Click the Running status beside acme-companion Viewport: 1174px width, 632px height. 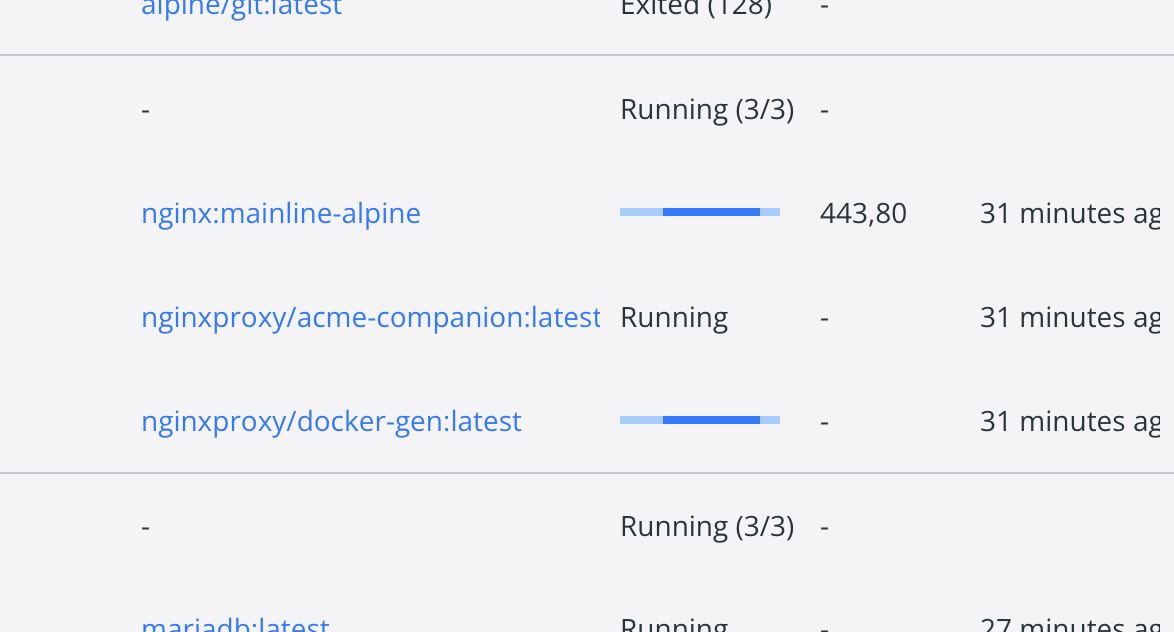(x=674, y=317)
